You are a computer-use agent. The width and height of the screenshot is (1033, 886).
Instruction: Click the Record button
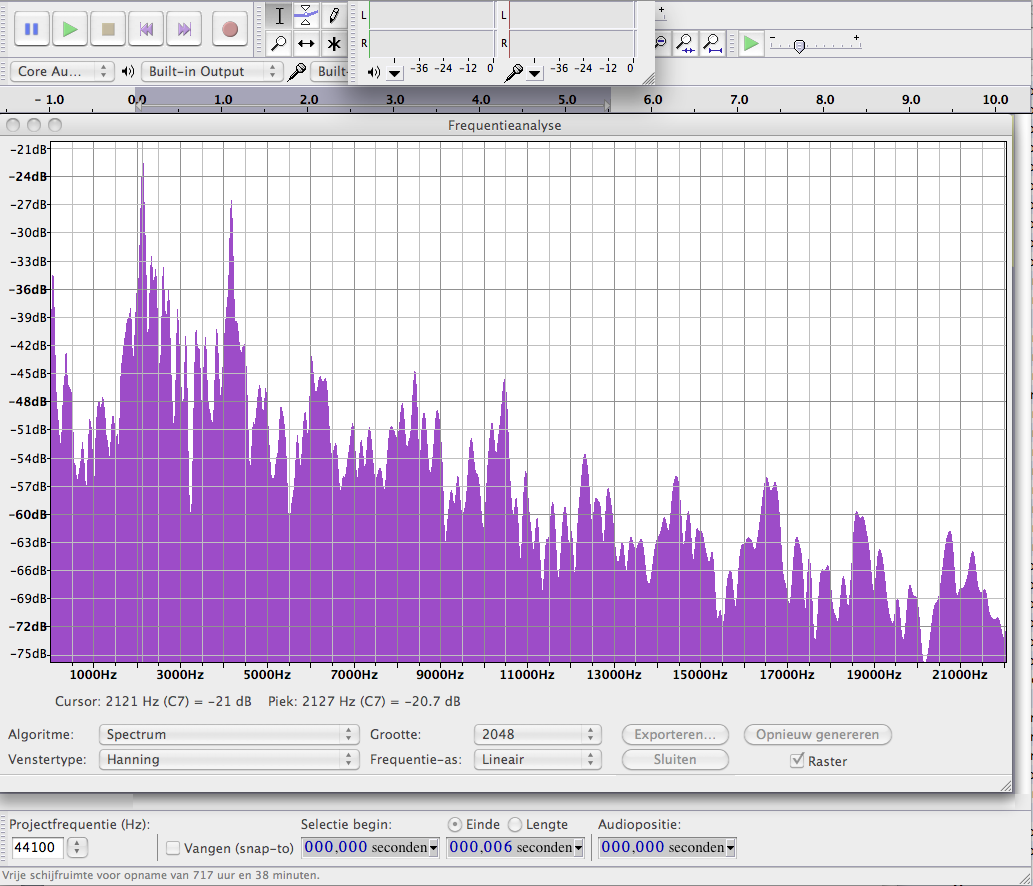(230, 29)
